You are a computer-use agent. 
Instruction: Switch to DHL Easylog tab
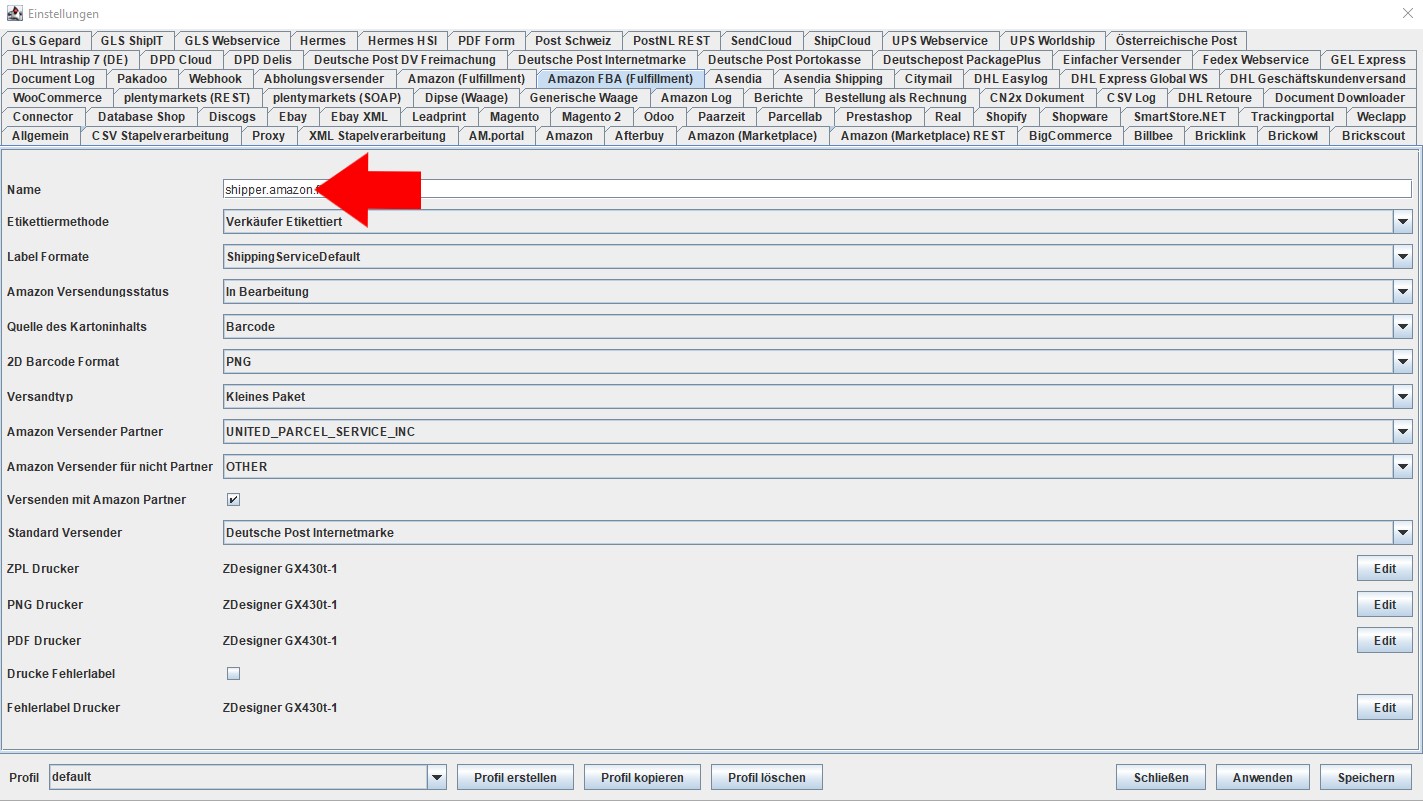tap(1011, 79)
